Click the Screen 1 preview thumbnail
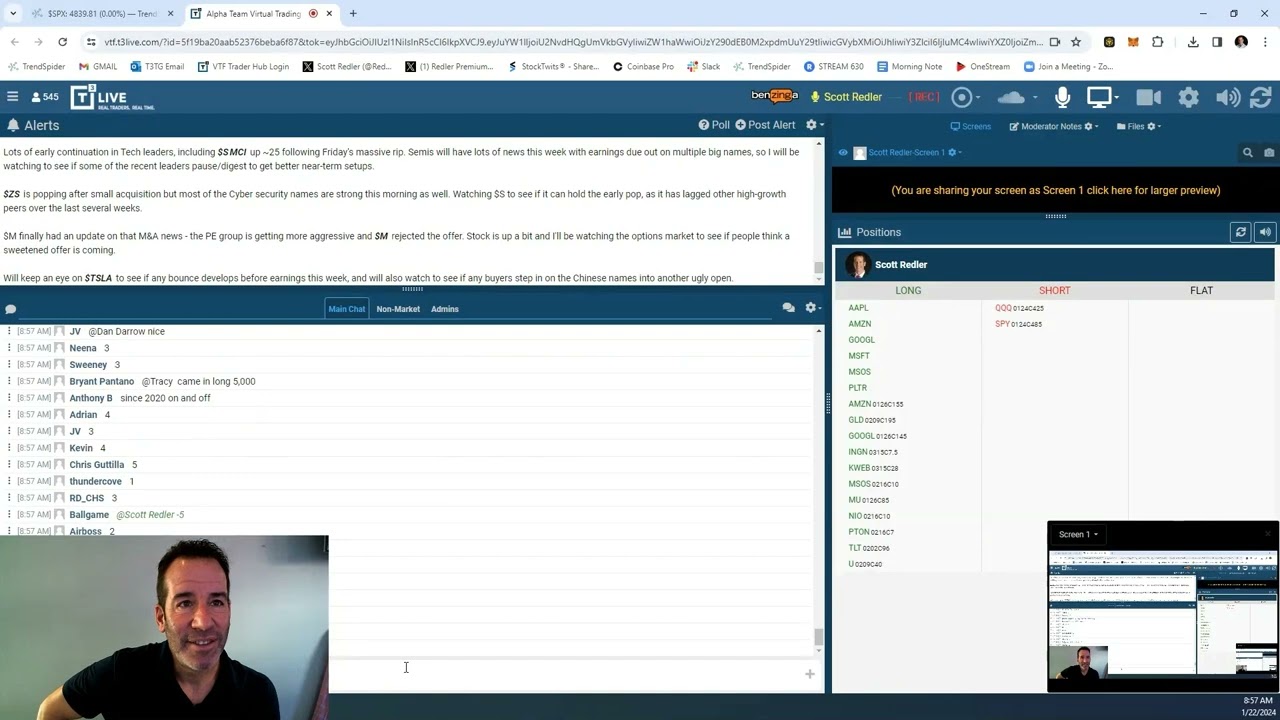Image resolution: width=1280 pixels, height=720 pixels. (x=1162, y=617)
